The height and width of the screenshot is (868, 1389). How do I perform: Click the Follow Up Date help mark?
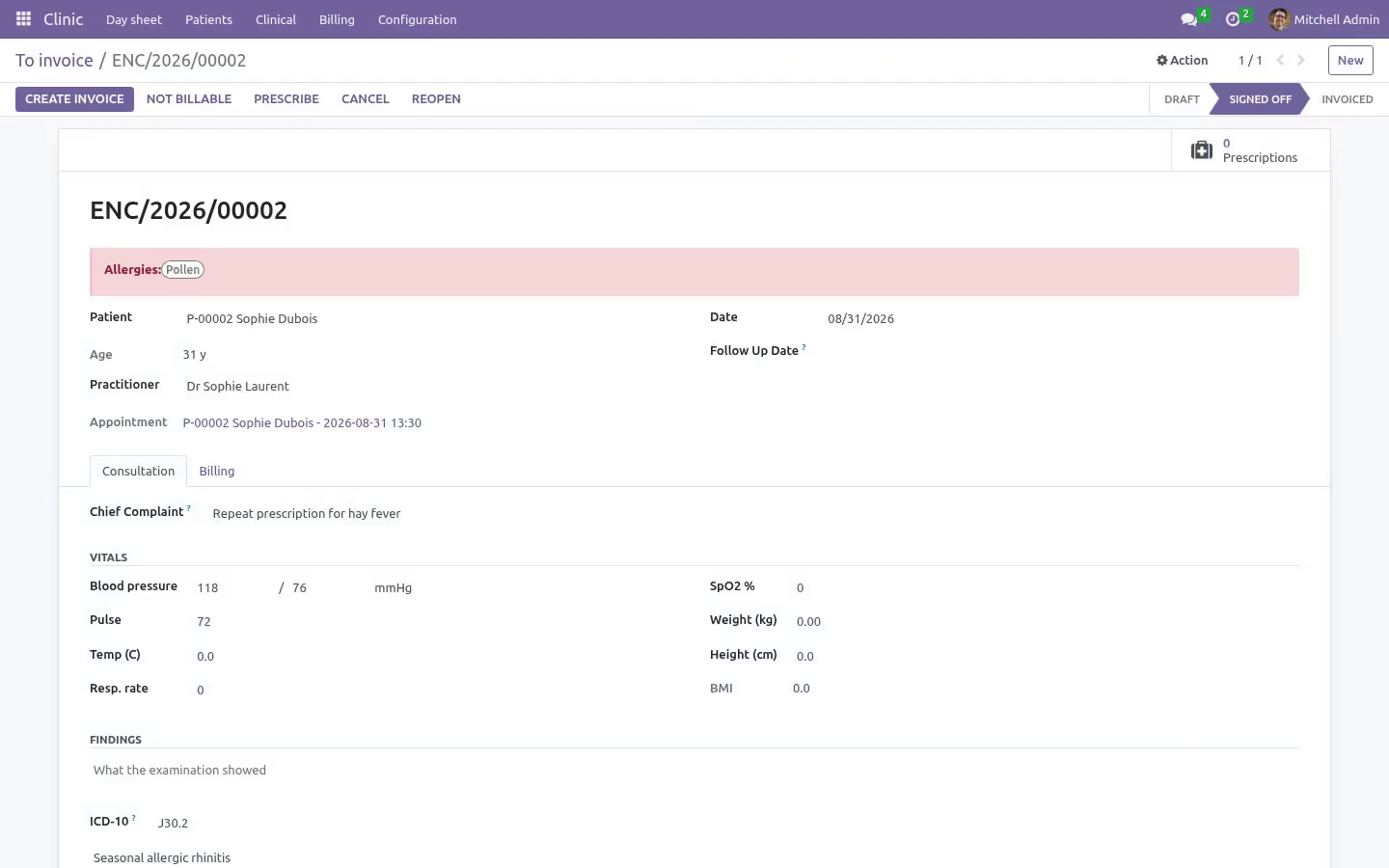pos(803,346)
